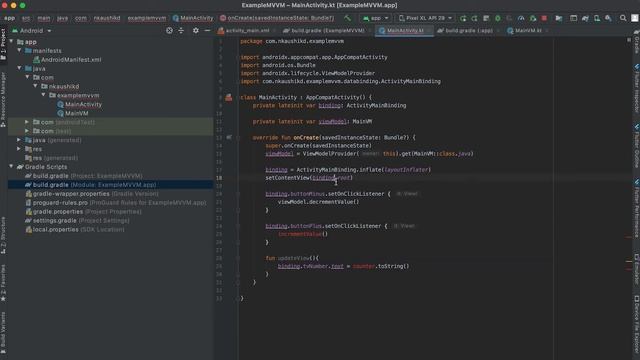This screenshot has height=360, width=640.
Task: Open the Gradle tool window on right edge
Action: 636,41
